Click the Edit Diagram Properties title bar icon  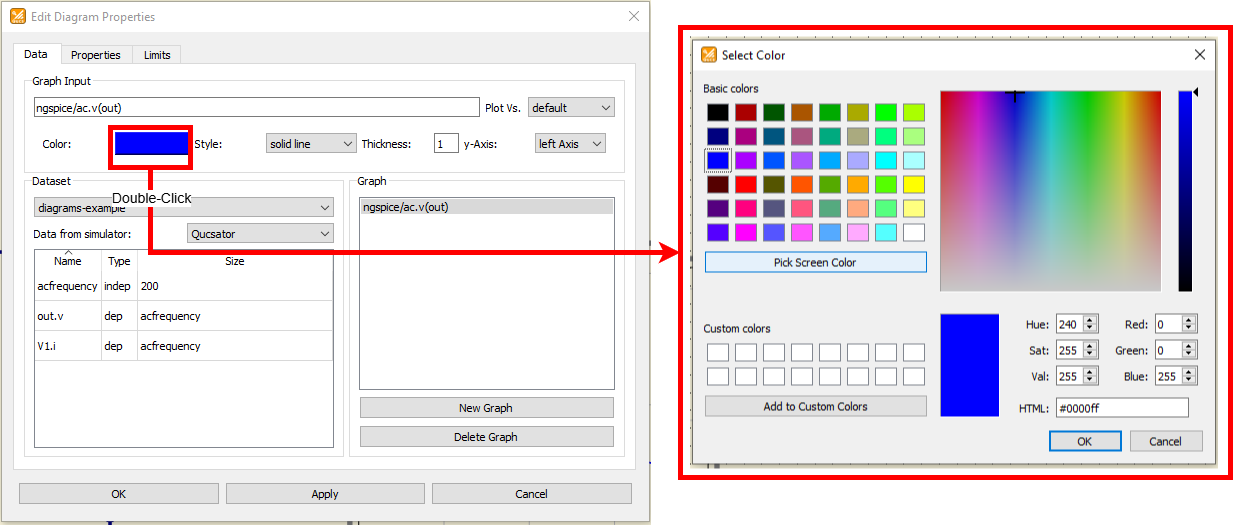pyautogui.click(x=18, y=17)
